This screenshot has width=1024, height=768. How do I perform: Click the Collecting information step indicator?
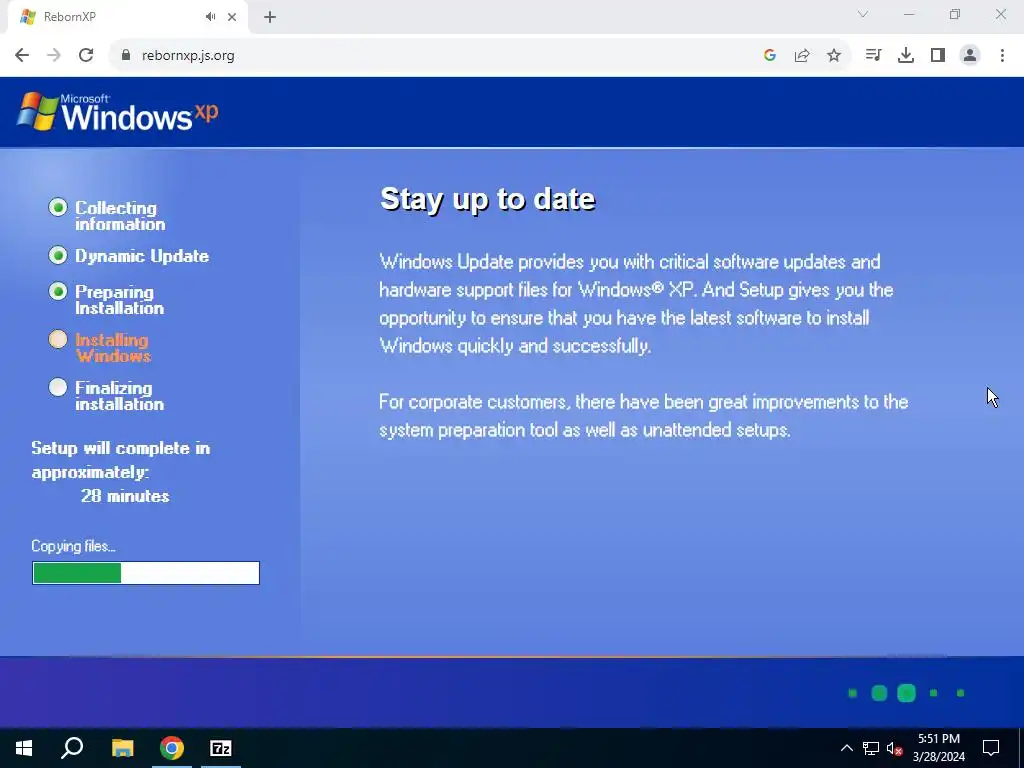click(58, 208)
